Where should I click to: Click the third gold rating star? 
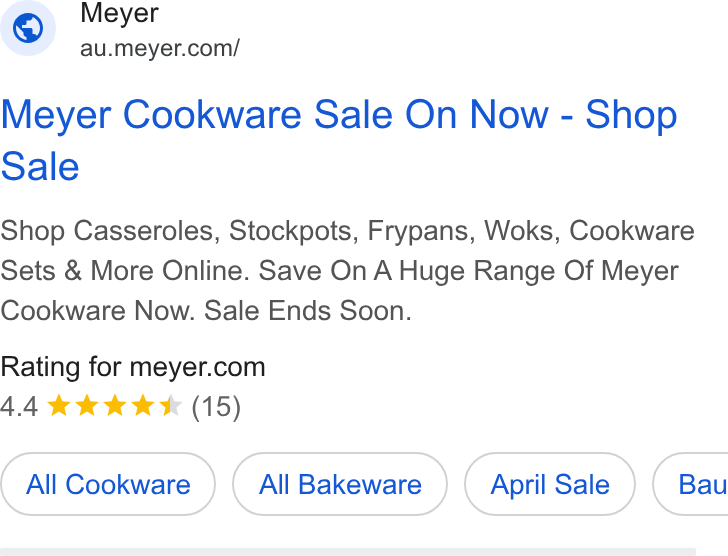click(x=115, y=405)
